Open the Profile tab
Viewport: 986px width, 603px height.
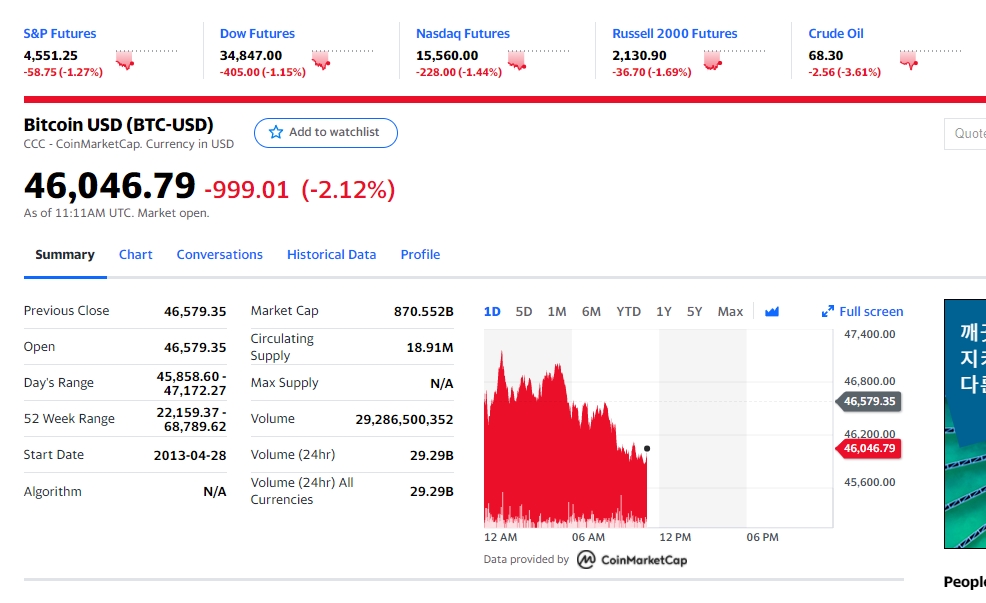click(x=420, y=255)
